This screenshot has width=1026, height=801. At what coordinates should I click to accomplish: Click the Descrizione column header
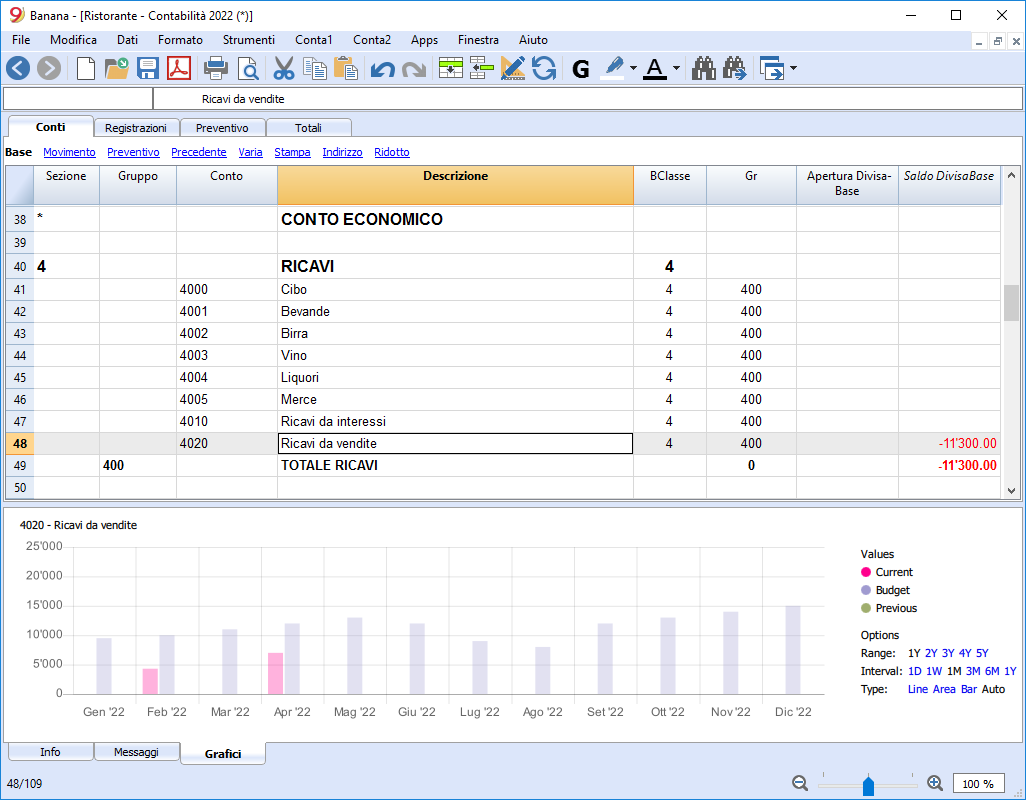pyautogui.click(x=455, y=185)
